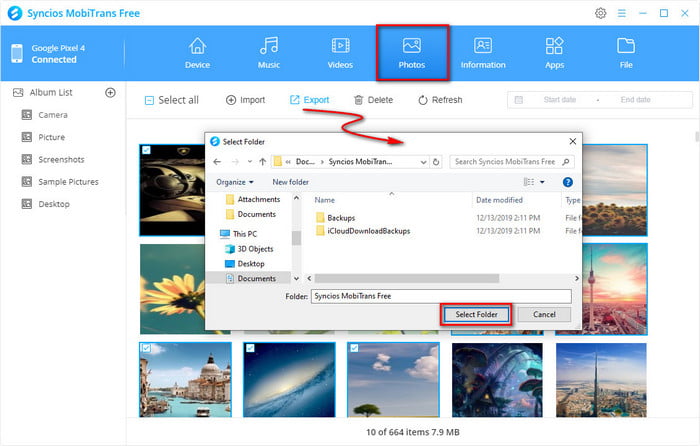
Task: Switch to the Photos tab
Action: (x=412, y=53)
